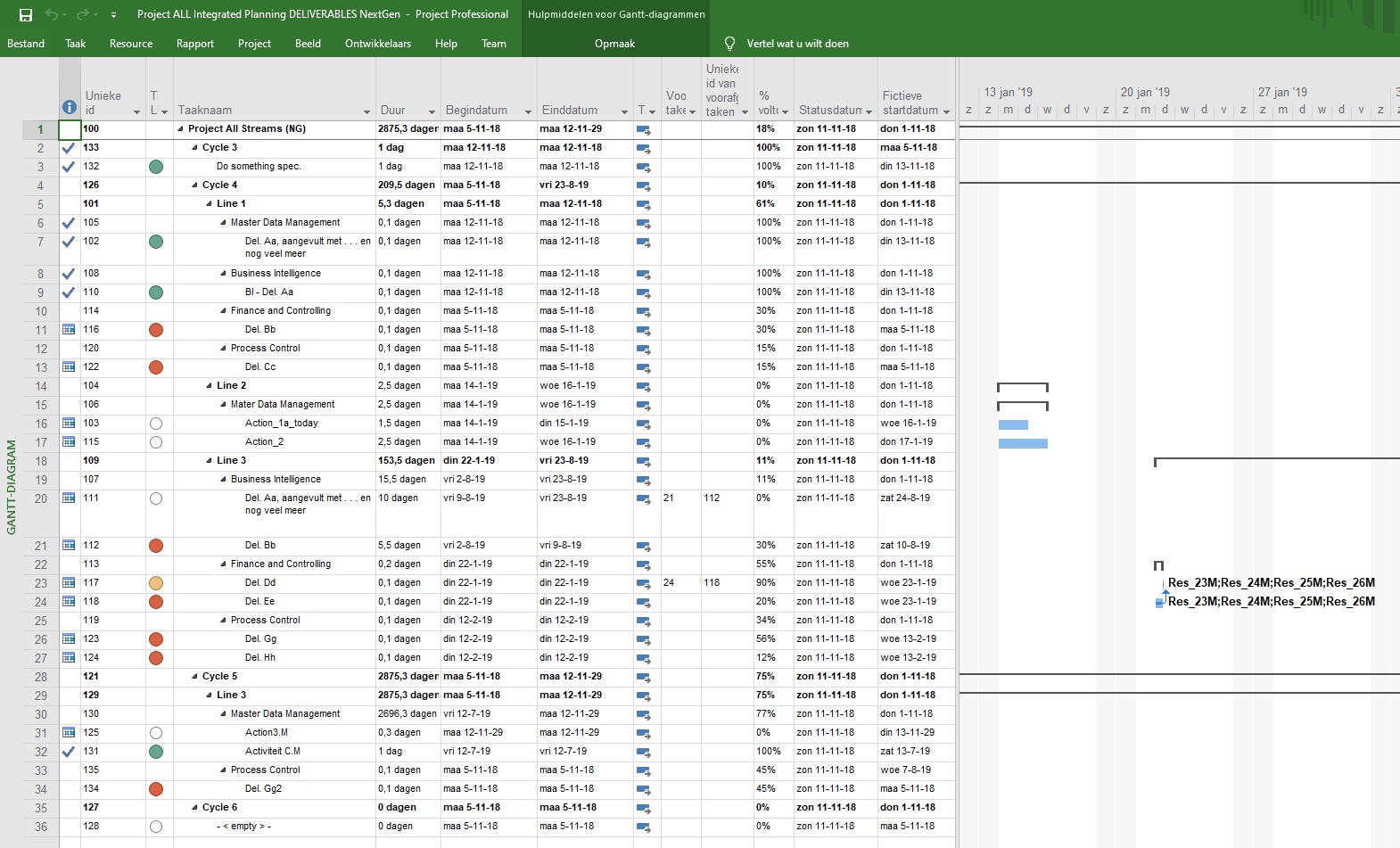
Task: Switch to the Opmaak tab
Action: [x=614, y=44]
